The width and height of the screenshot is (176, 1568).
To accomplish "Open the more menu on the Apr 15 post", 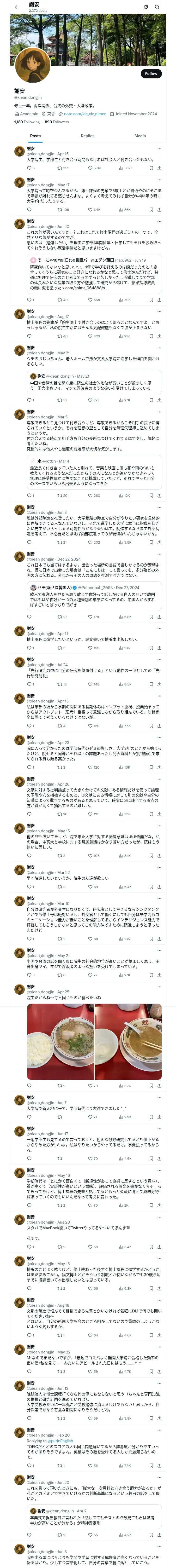I will coord(160,148).
